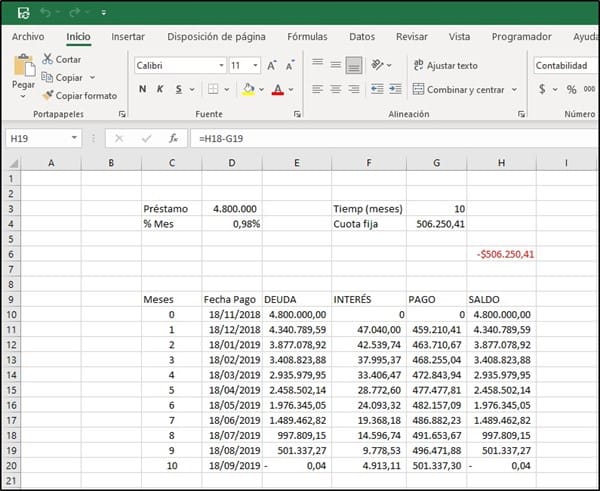Click the Save icon in title bar

22,12
